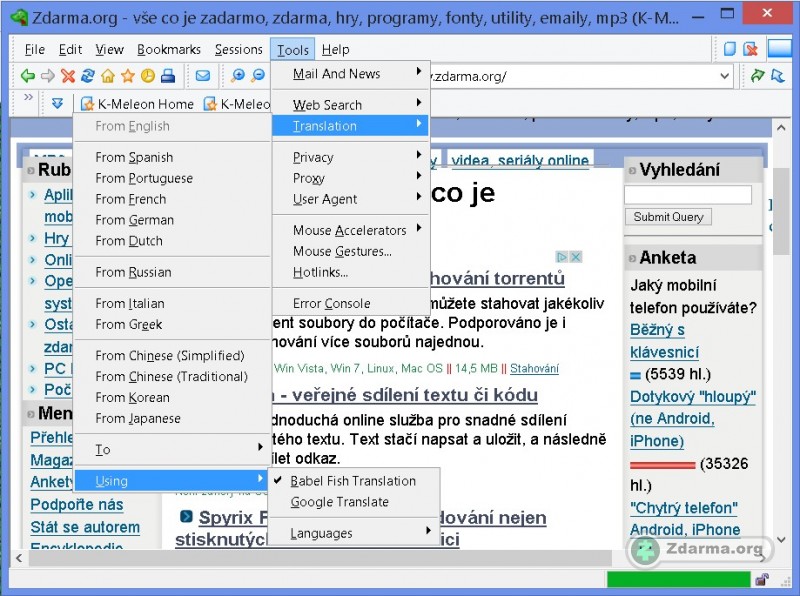
Task: Expand the To submenu
Action: click(x=172, y=450)
